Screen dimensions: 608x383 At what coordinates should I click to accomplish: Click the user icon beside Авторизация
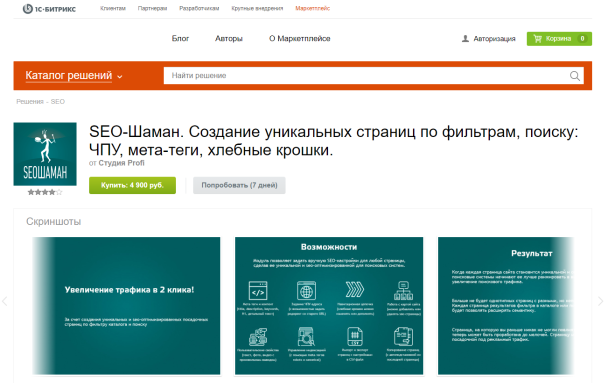coord(465,38)
